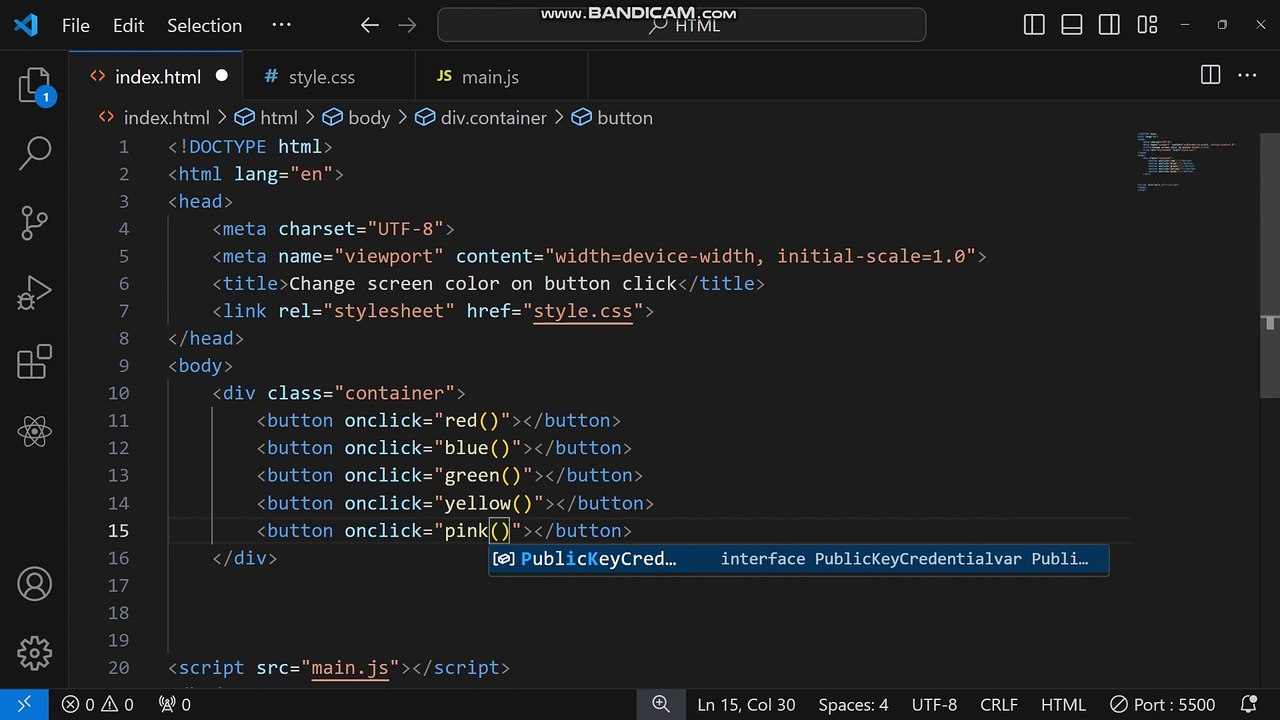
Task: Click the "yellow()" onclick value
Action: [x=489, y=503]
